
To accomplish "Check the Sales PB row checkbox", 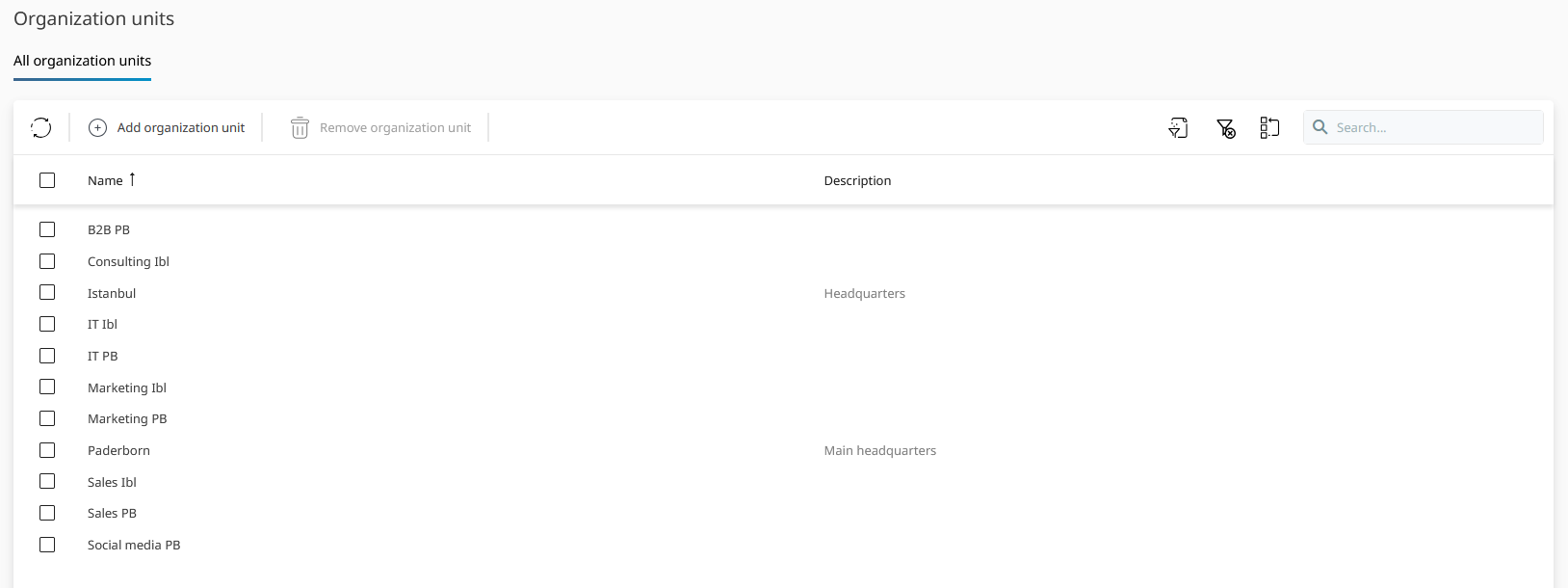I will (47, 513).
